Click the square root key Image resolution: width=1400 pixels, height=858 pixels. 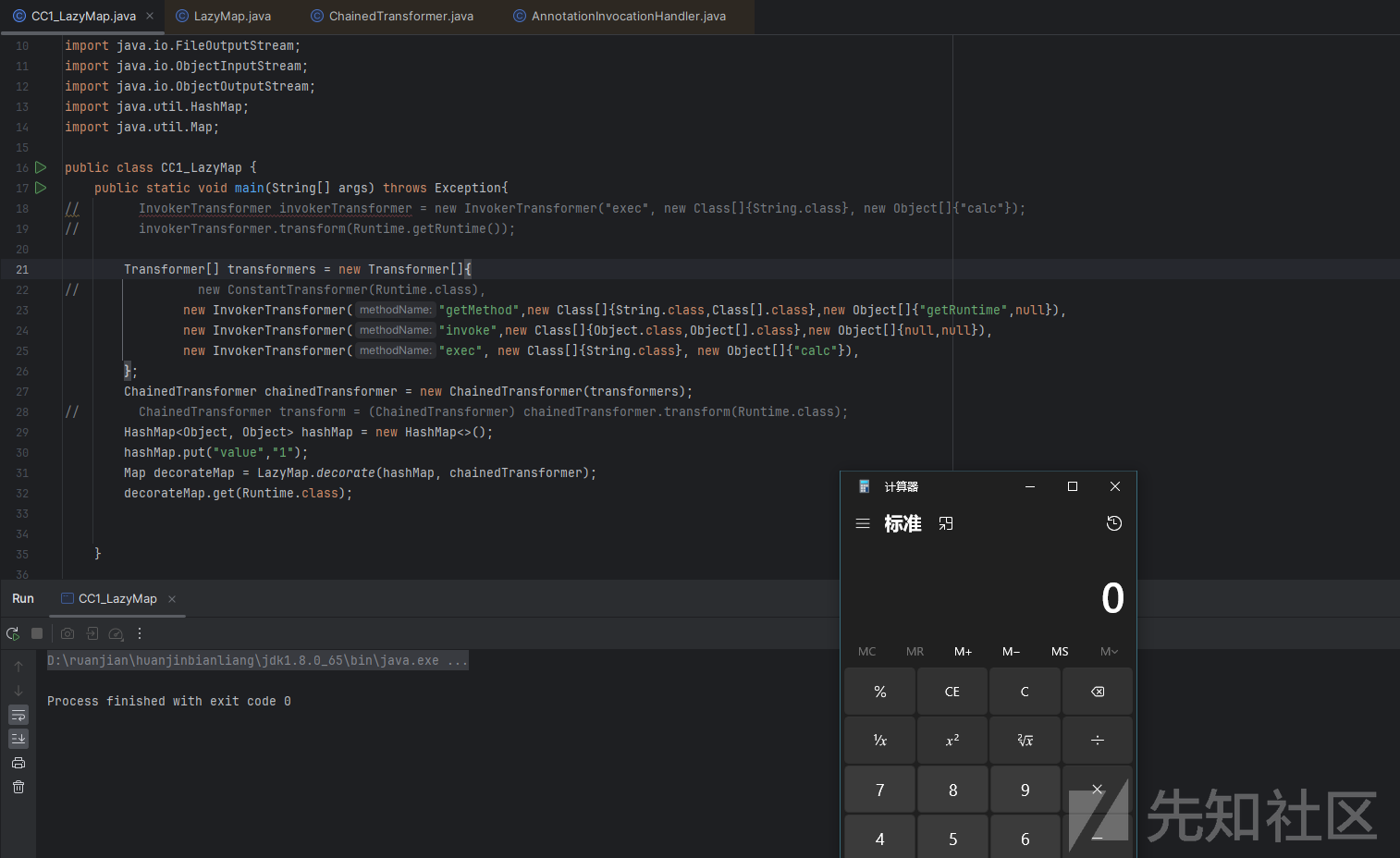coord(1025,741)
